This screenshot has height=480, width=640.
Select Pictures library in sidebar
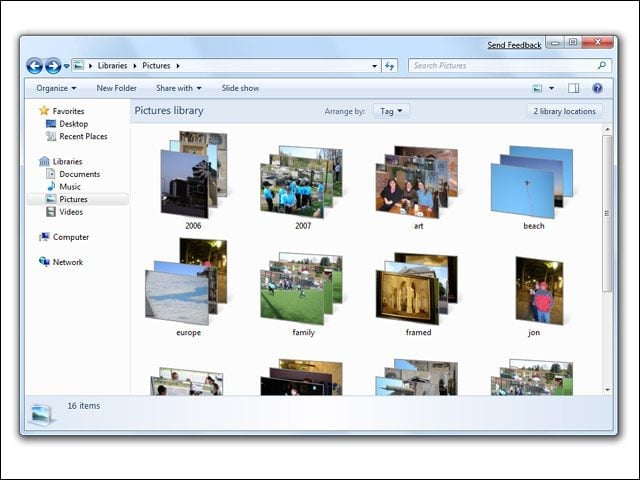pyautogui.click(x=73, y=199)
